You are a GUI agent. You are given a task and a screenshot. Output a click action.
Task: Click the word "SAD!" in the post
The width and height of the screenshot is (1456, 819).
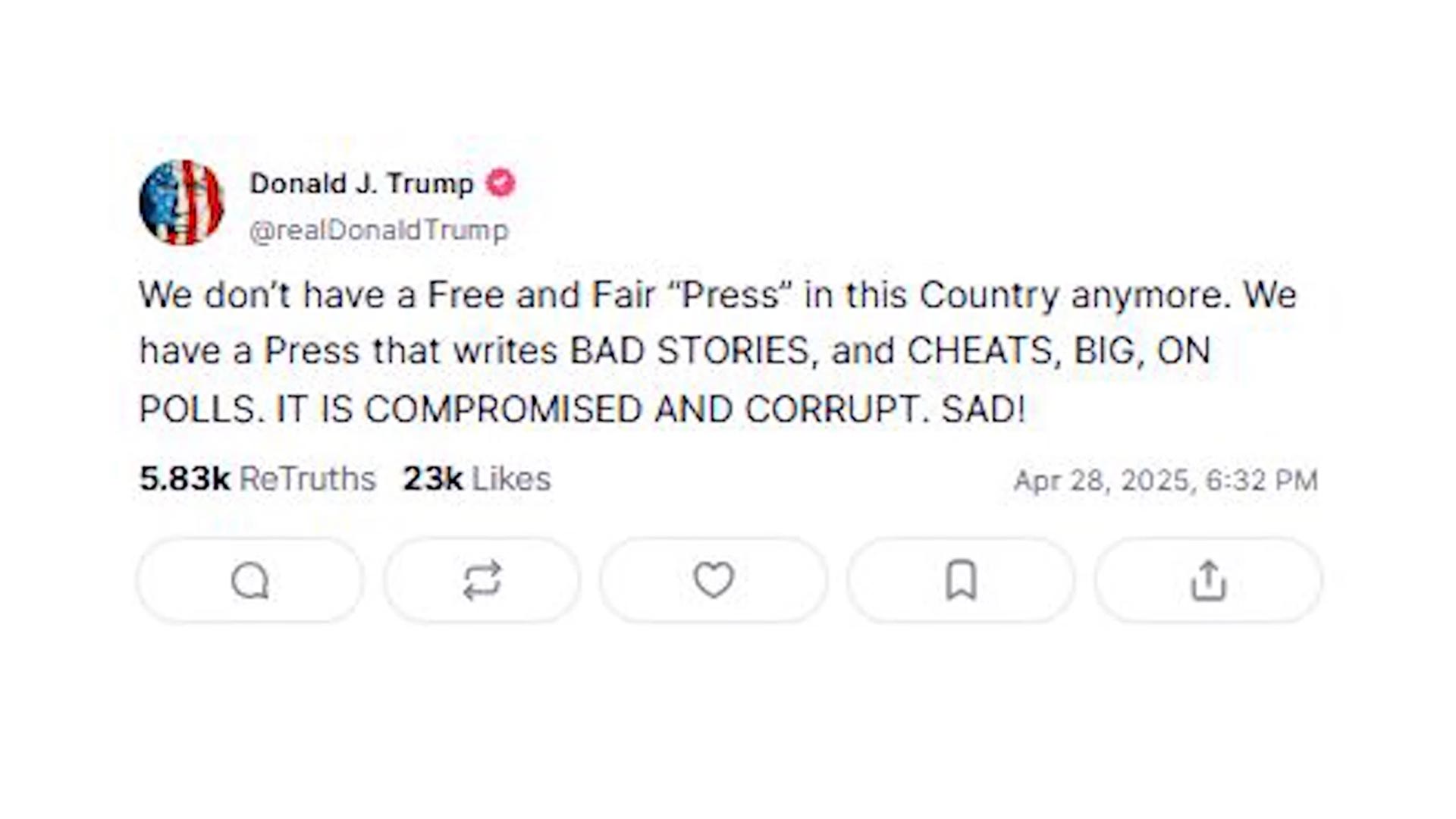(x=984, y=409)
